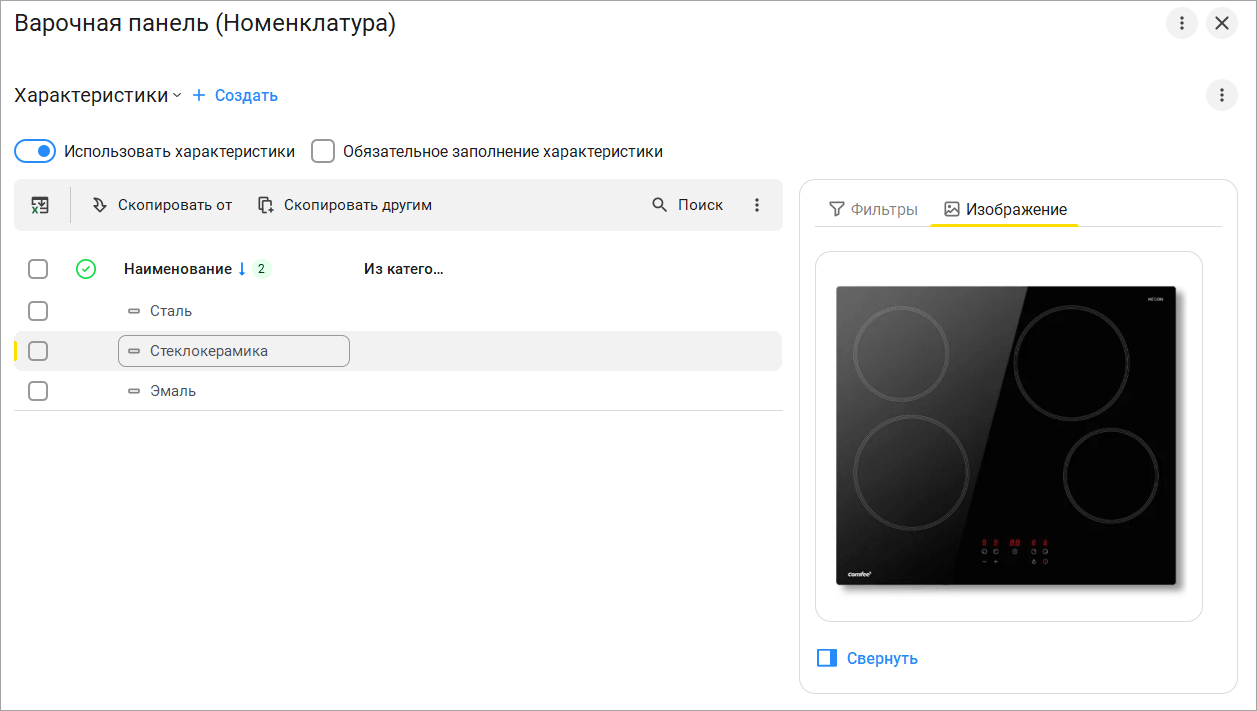
Task: Click the Excel export icon in toolbar
Action: (40, 205)
